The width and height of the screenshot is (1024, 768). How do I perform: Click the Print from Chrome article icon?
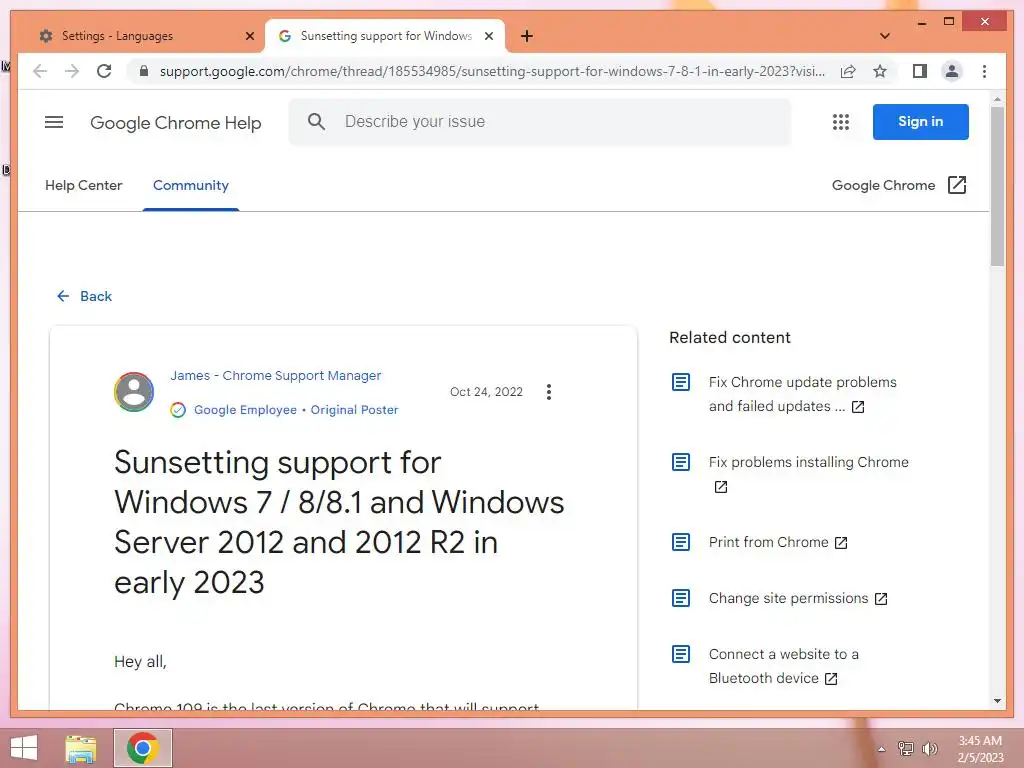[x=680, y=542]
